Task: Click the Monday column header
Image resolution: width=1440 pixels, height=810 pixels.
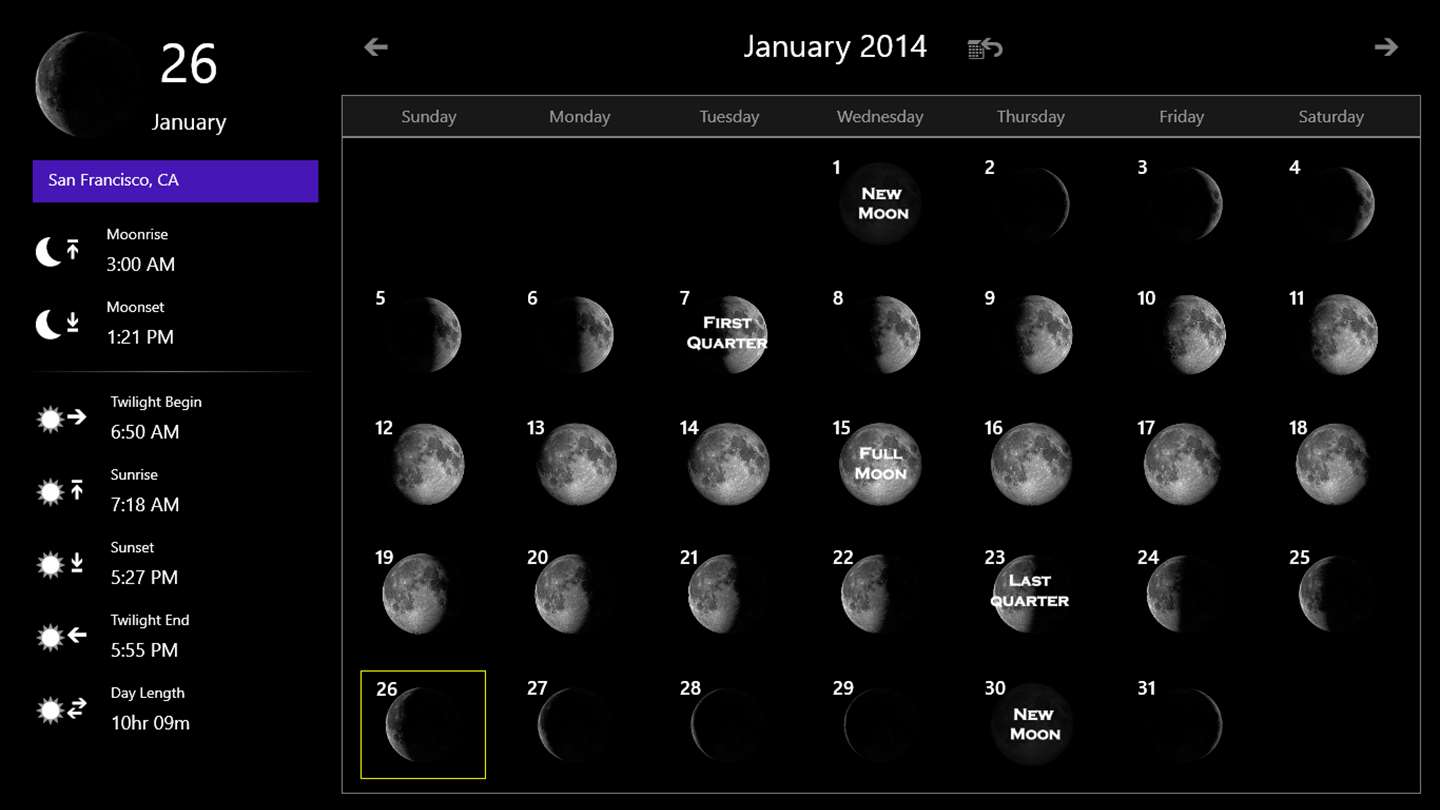Action: pyautogui.click(x=579, y=117)
